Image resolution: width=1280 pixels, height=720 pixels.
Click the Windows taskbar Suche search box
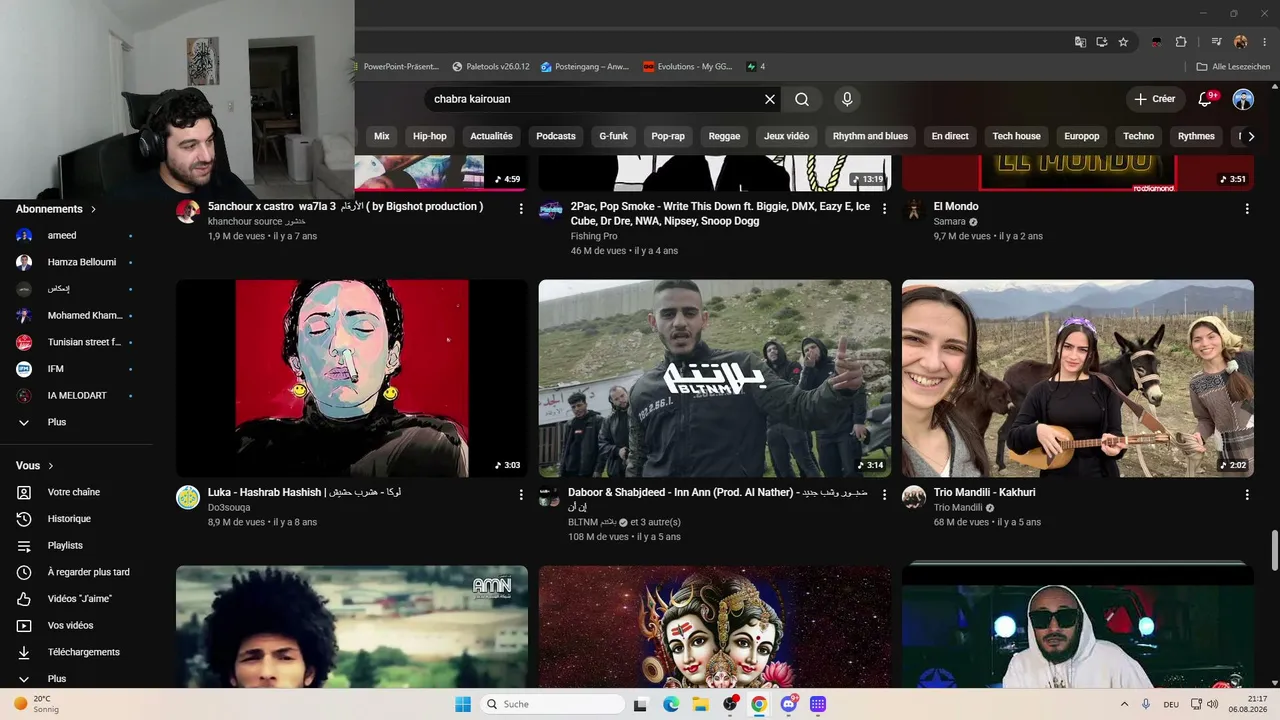tap(551, 704)
